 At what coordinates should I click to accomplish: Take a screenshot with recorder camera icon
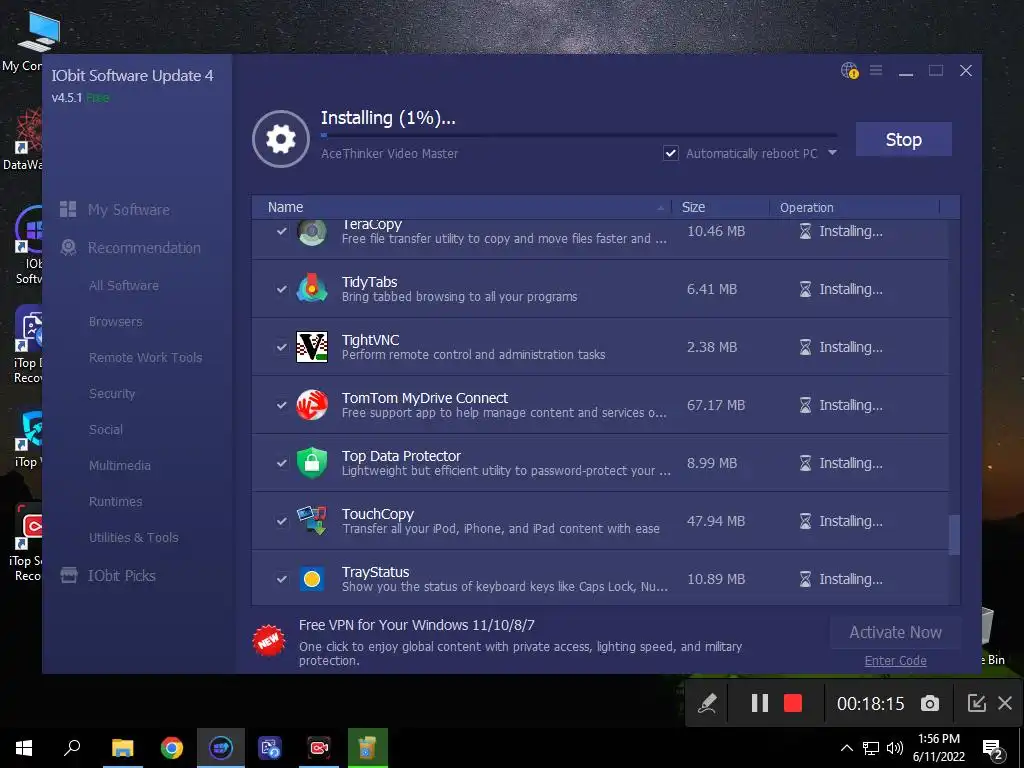click(930, 703)
